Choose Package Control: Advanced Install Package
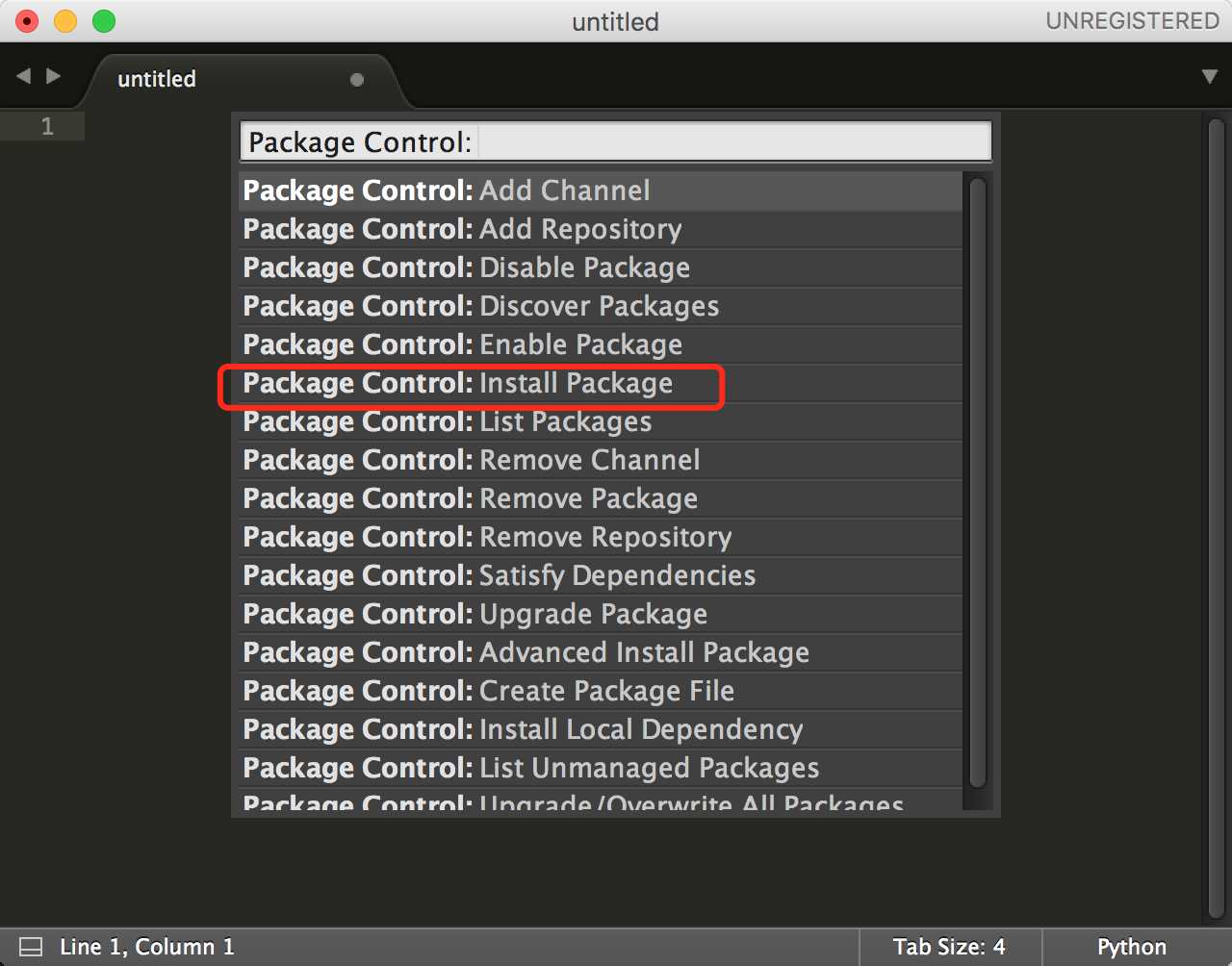This screenshot has width=1232, height=966. click(x=601, y=652)
